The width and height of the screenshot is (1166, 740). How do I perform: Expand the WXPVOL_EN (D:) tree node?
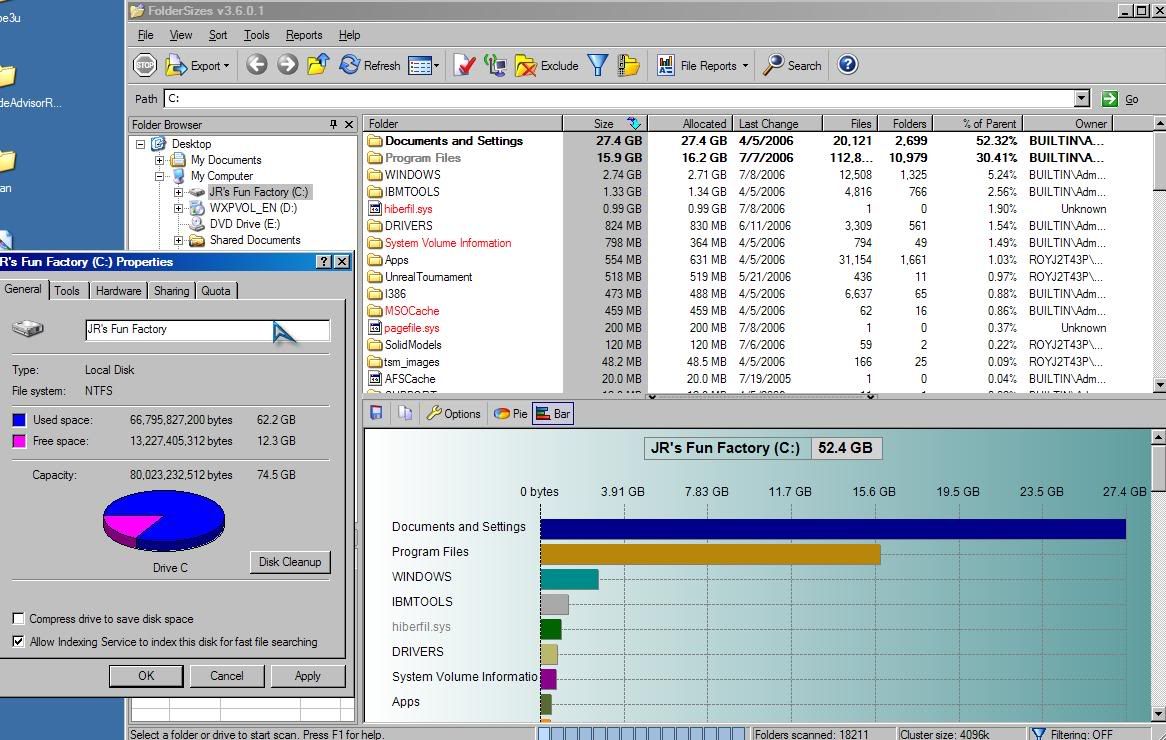tap(178, 208)
